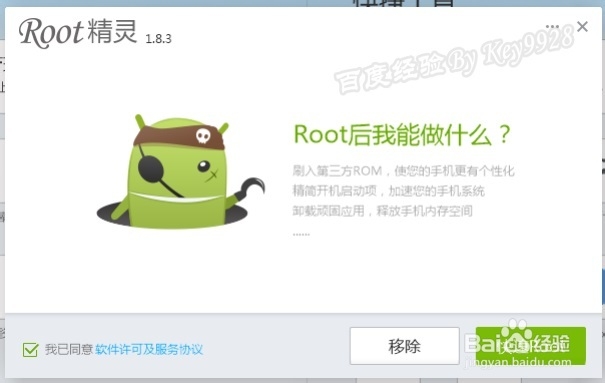
Task: Close the Root精灵 installer dialog
Action: point(582,27)
